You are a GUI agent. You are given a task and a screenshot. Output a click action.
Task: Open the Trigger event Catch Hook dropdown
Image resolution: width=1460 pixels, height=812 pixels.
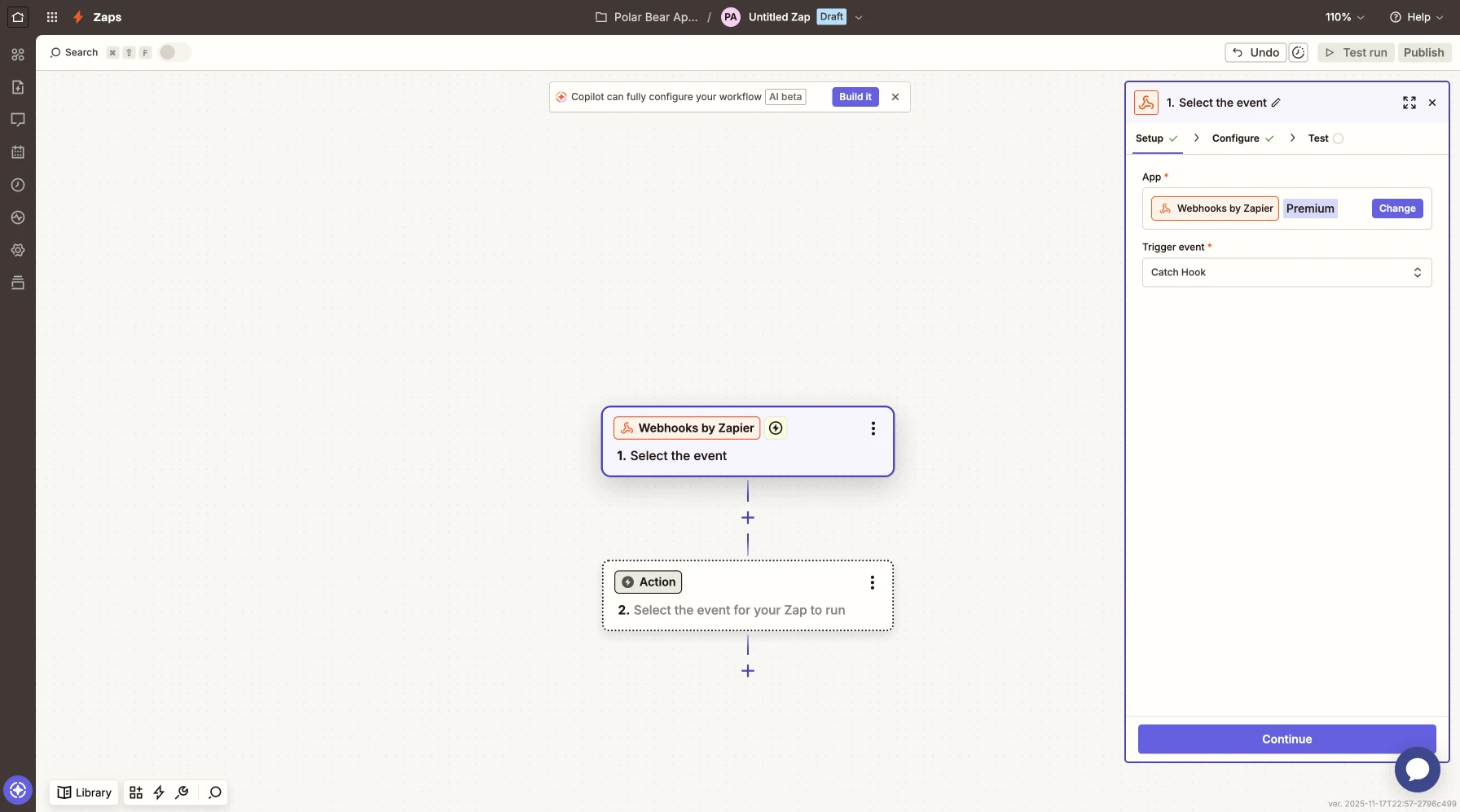pyautogui.click(x=1286, y=273)
